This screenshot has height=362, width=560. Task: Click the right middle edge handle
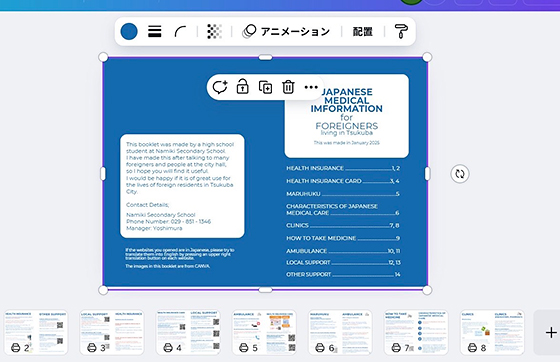tap(427, 174)
